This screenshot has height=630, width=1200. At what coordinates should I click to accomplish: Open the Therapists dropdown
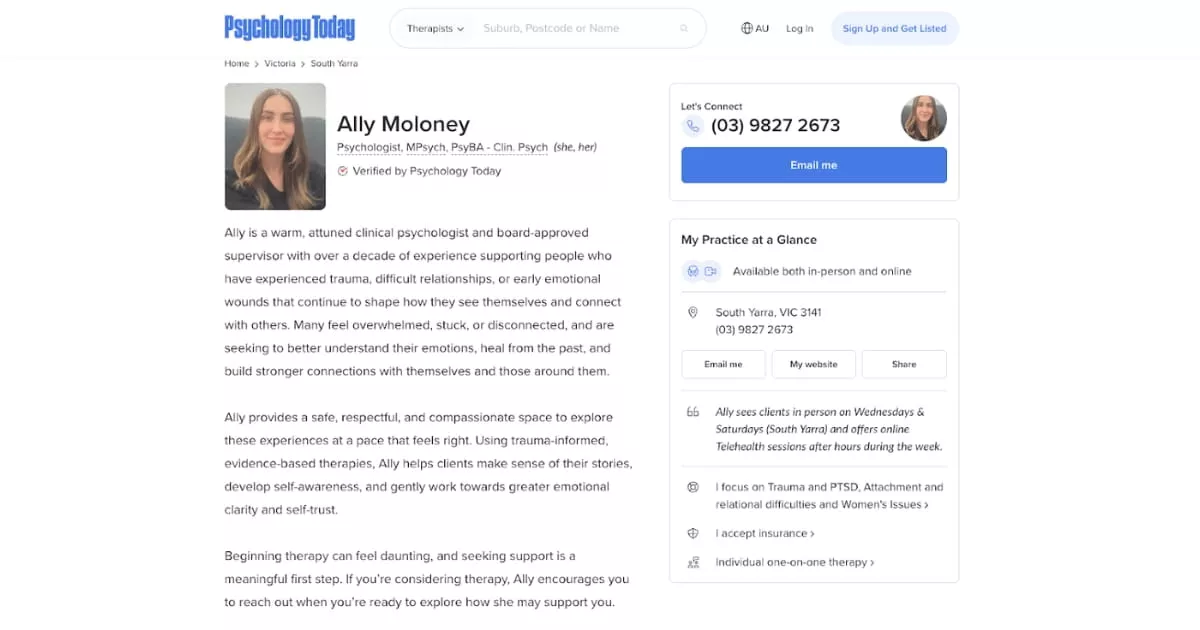(x=435, y=29)
